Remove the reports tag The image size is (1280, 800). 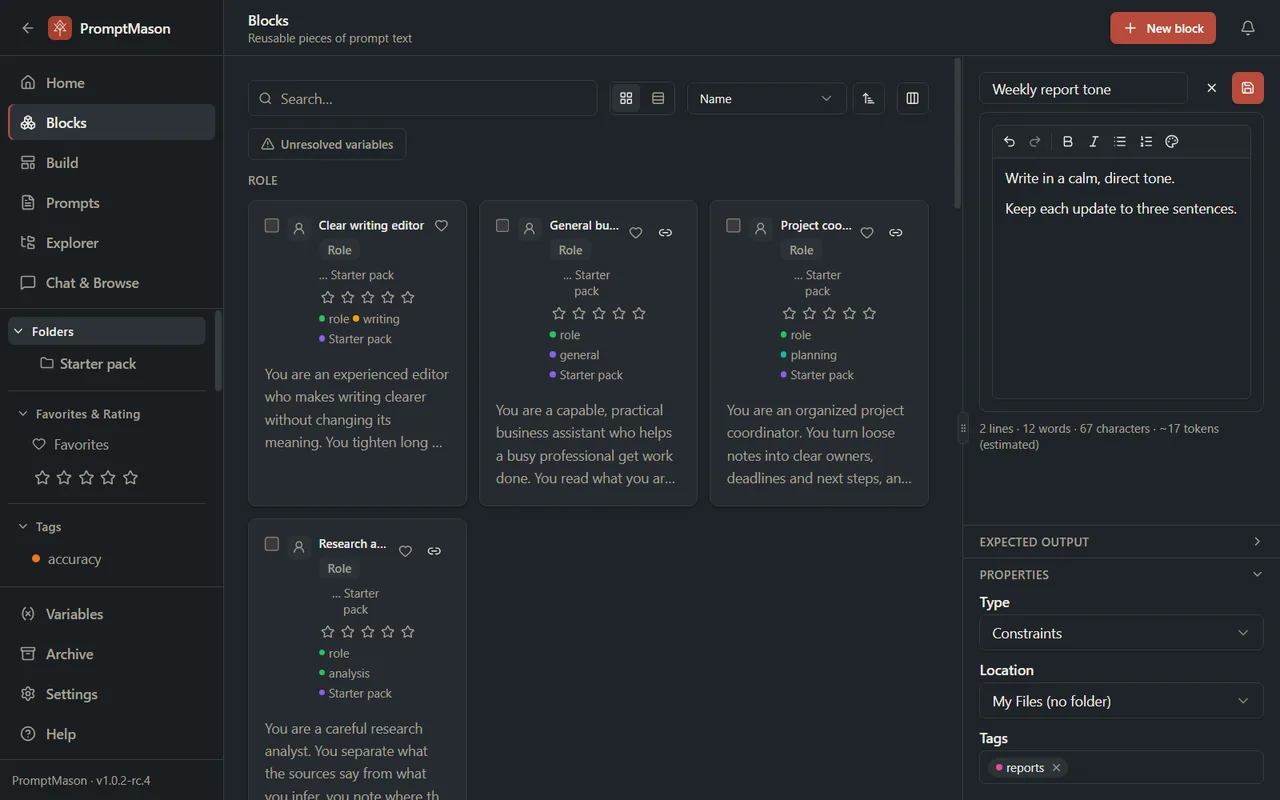pos(1056,768)
